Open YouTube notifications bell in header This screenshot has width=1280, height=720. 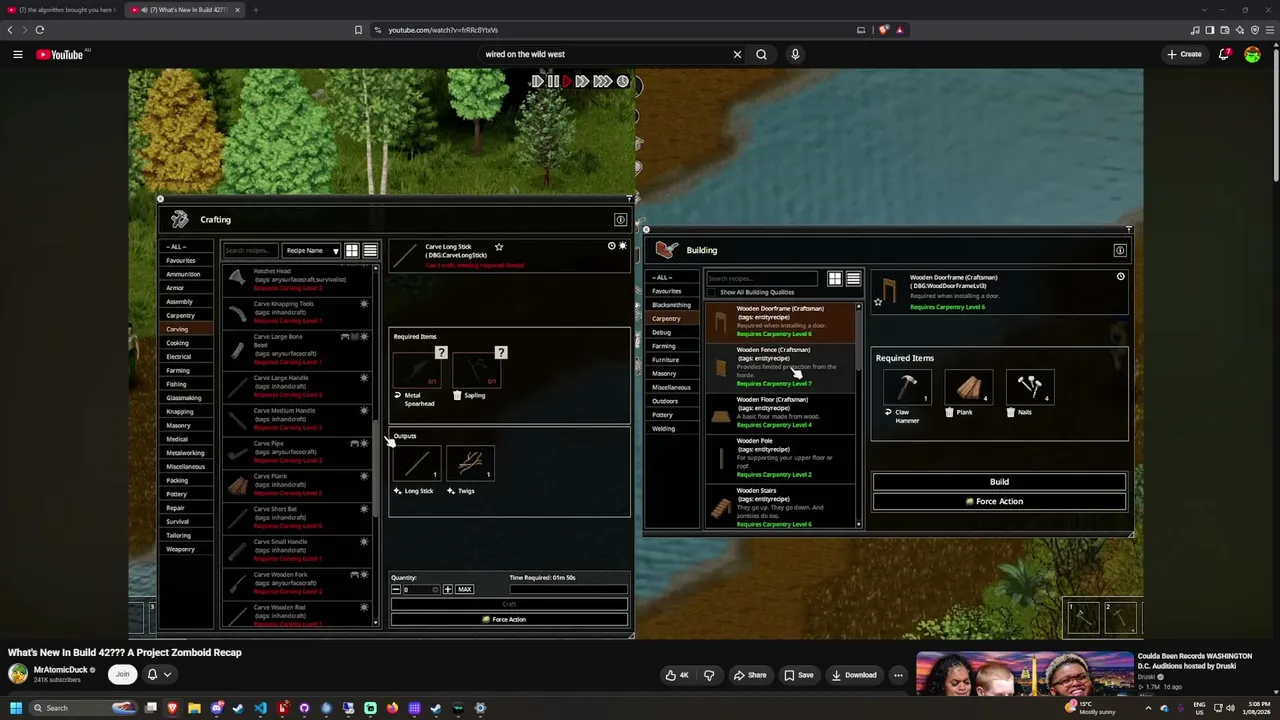[1224, 55]
